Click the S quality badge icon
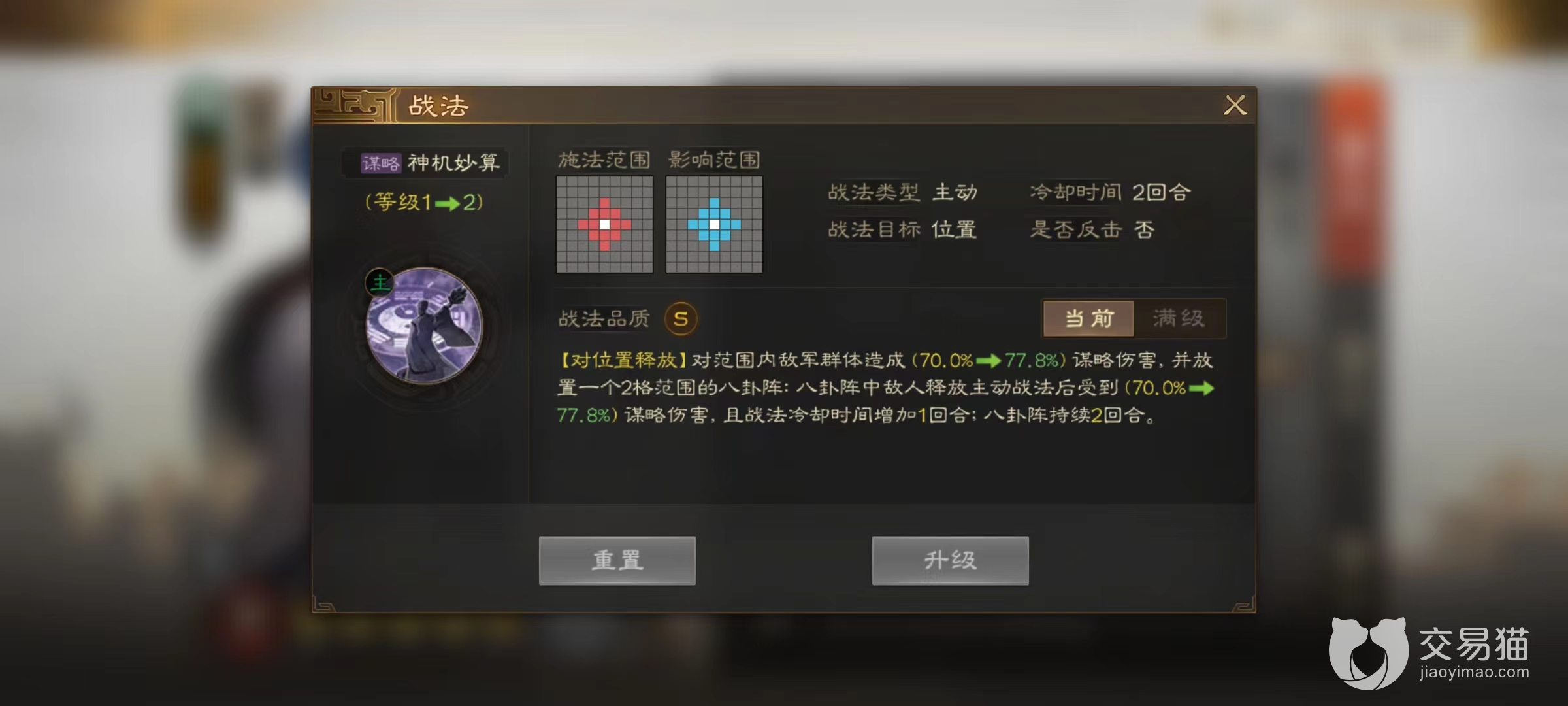Image resolution: width=1568 pixels, height=706 pixels. pos(680,319)
